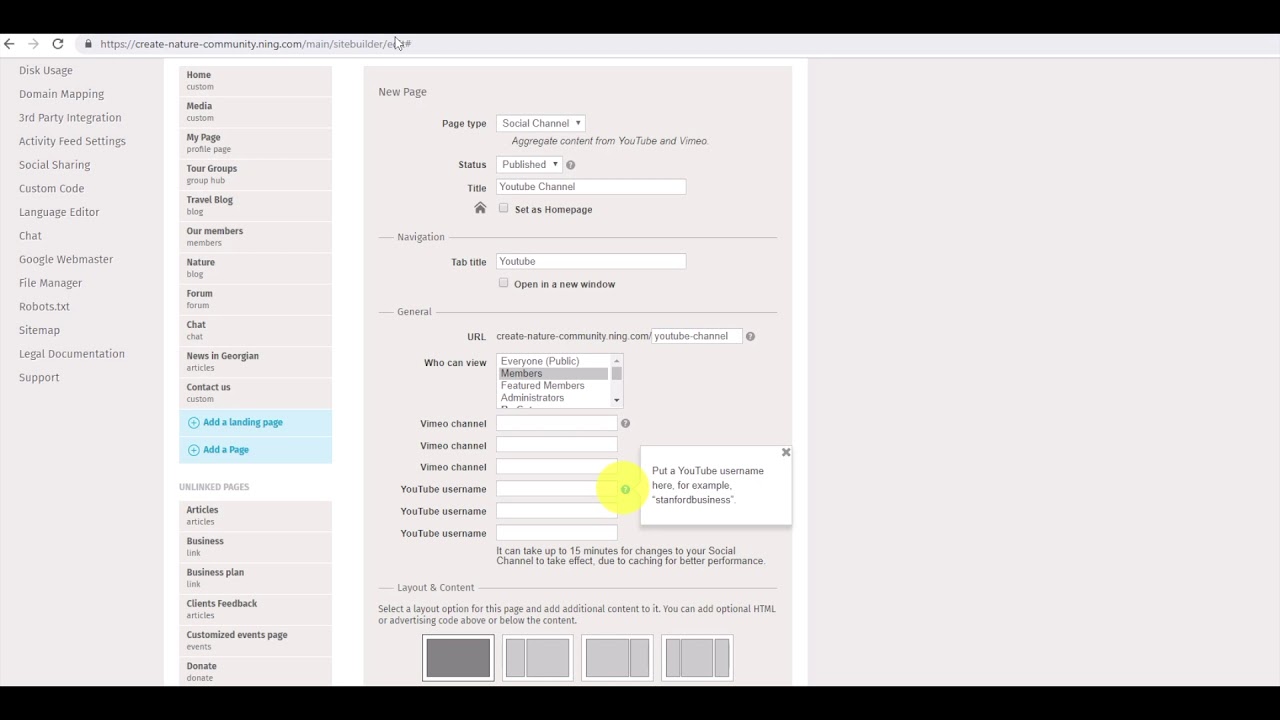
Task: Select the right-sidebar two-column layout
Action: point(617,658)
